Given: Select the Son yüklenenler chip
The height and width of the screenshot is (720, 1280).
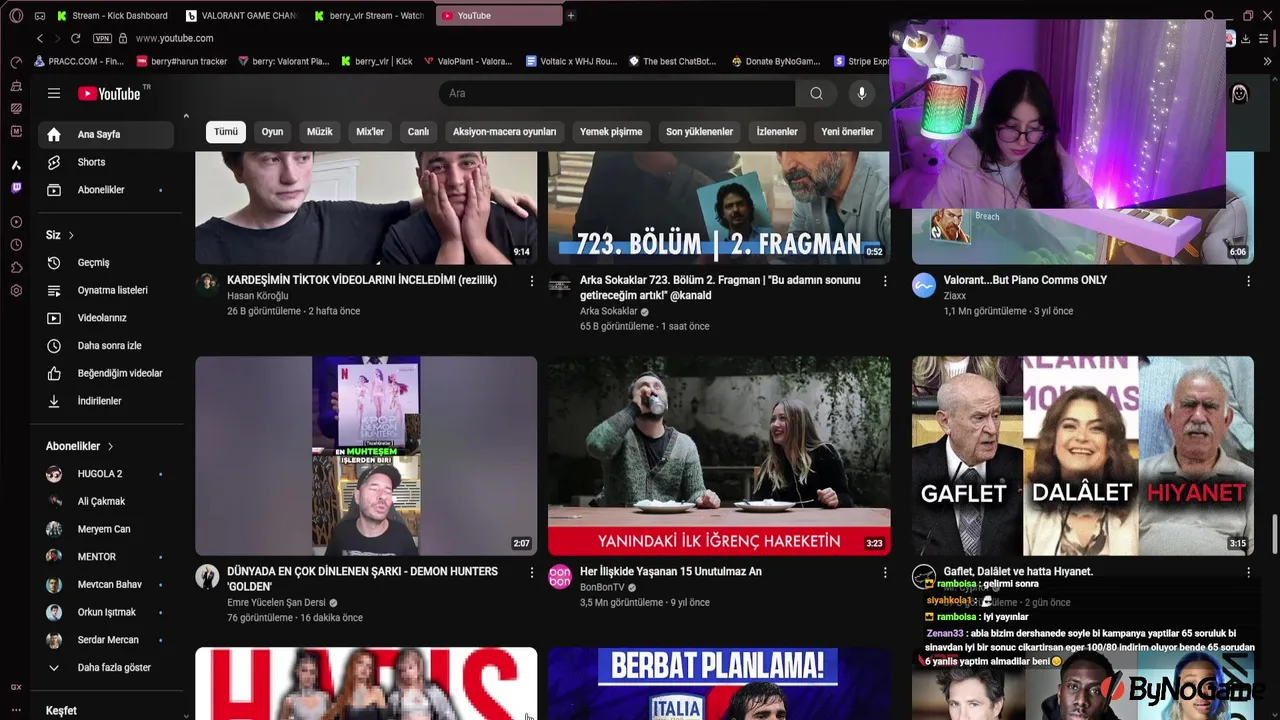Looking at the screenshot, I should pyautogui.click(x=700, y=132).
